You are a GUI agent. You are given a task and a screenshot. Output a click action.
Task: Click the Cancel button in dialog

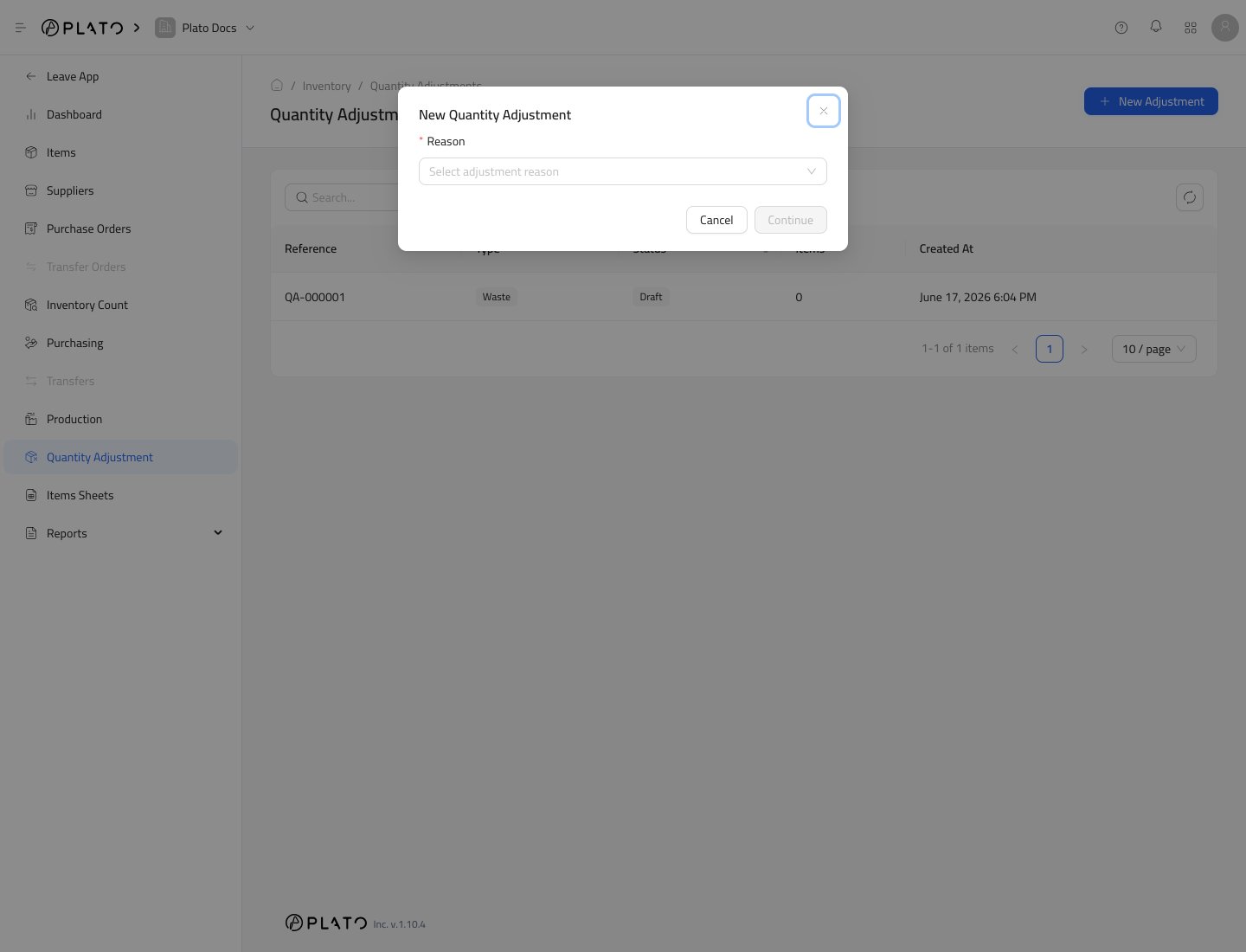click(x=716, y=220)
